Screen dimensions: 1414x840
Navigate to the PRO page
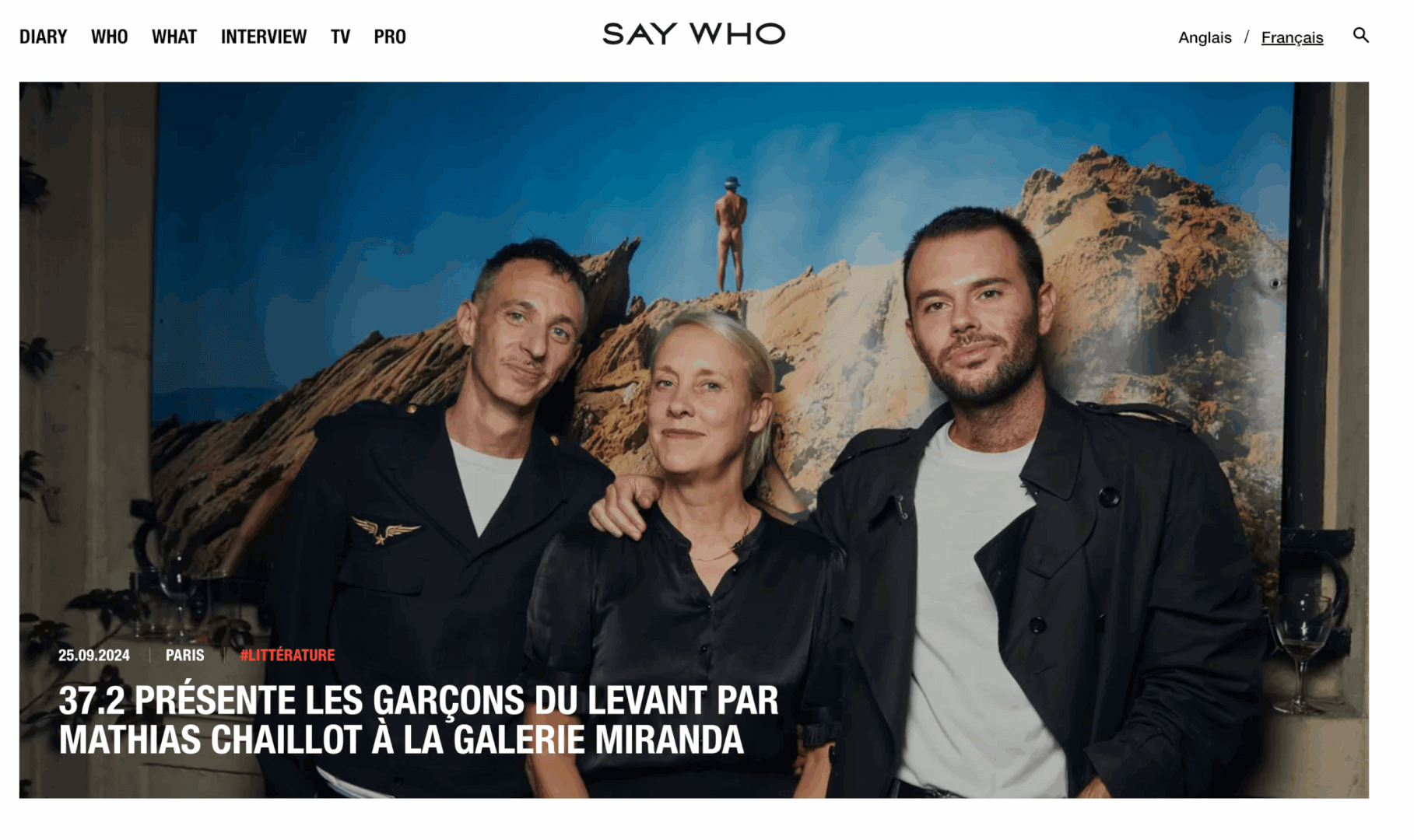390,37
